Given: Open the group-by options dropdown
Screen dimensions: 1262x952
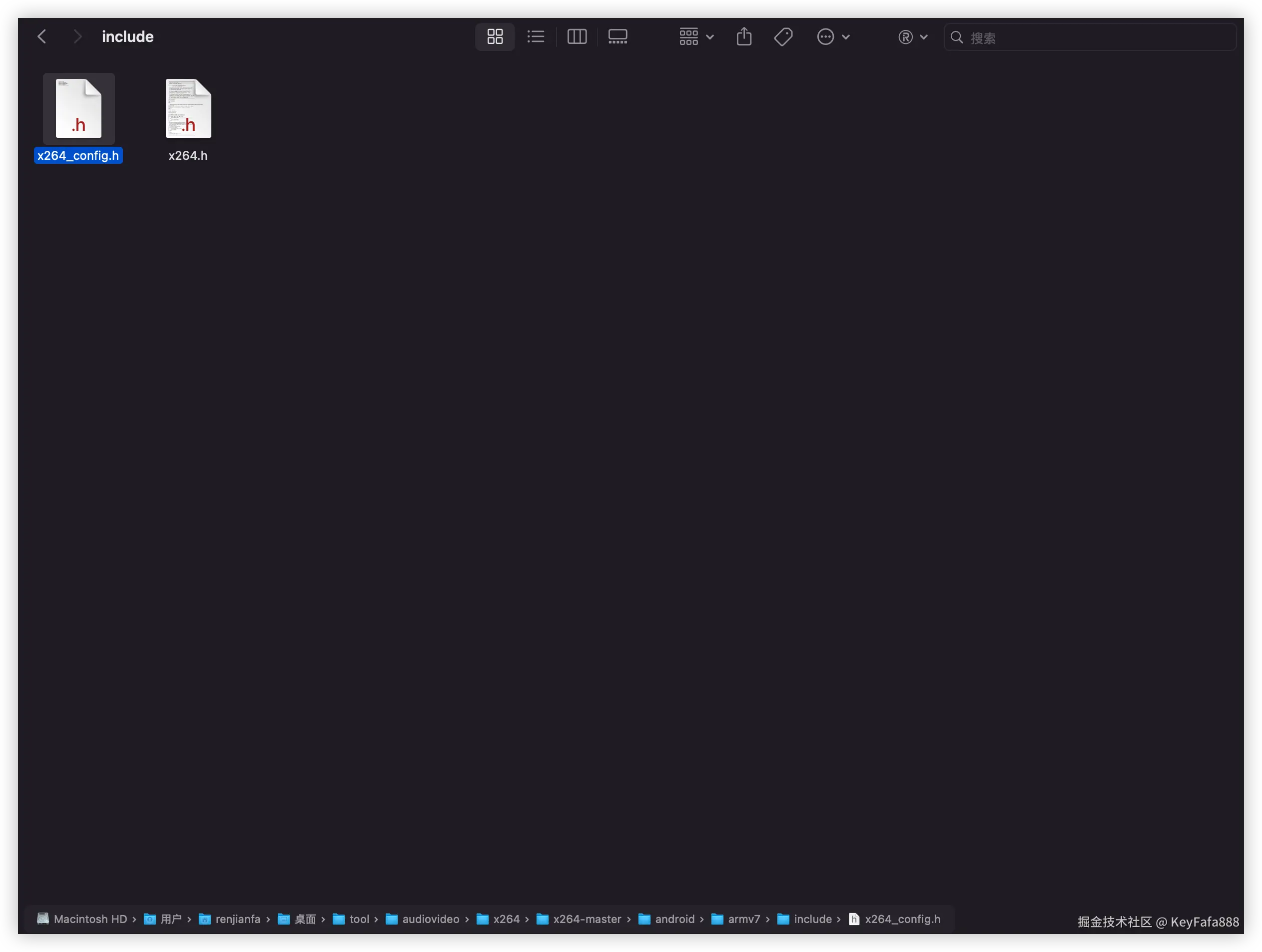Looking at the screenshot, I should point(695,37).
